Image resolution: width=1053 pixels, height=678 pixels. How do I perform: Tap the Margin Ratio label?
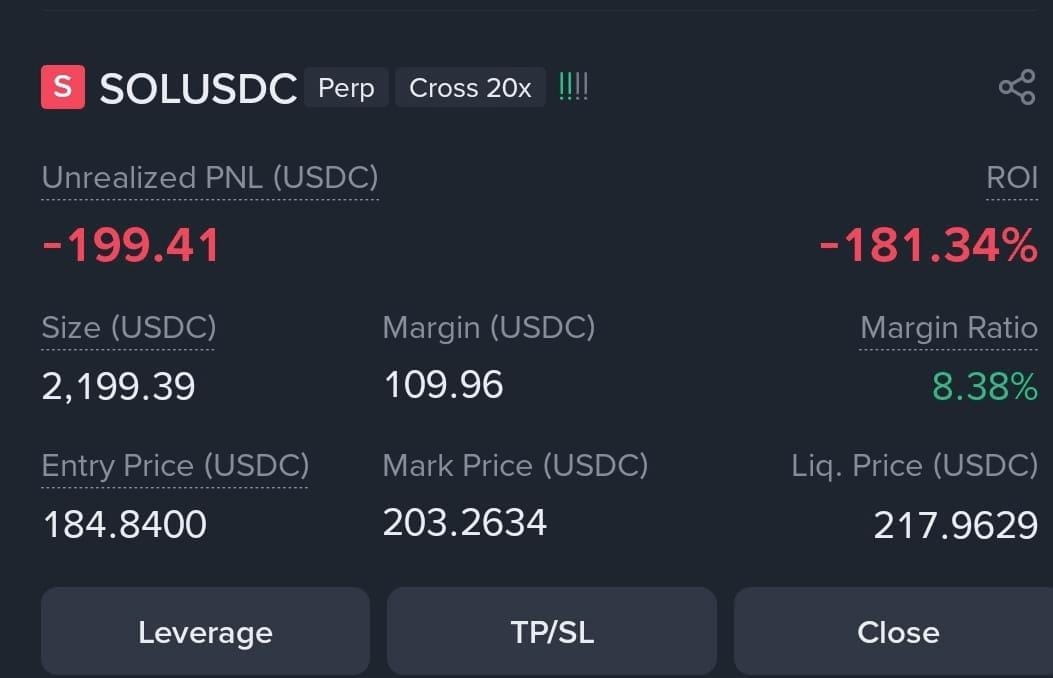pos(949,328)
